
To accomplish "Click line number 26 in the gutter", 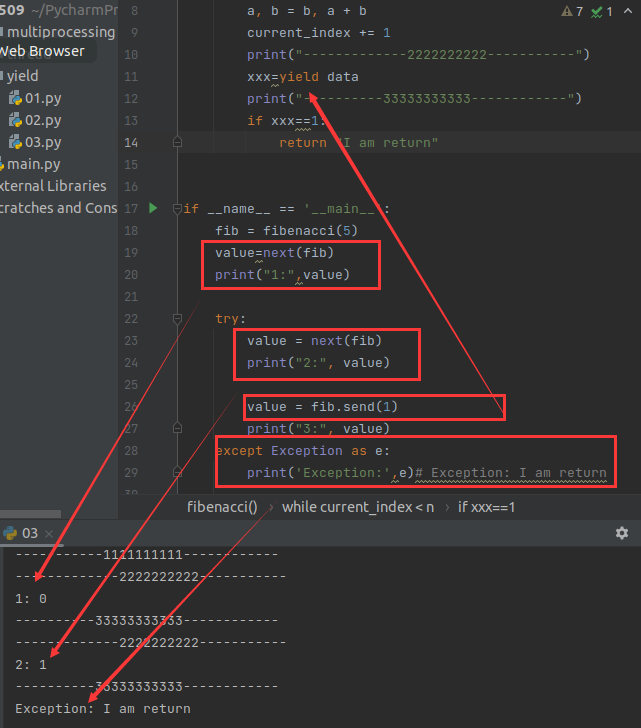I will [x=131, y=407].
